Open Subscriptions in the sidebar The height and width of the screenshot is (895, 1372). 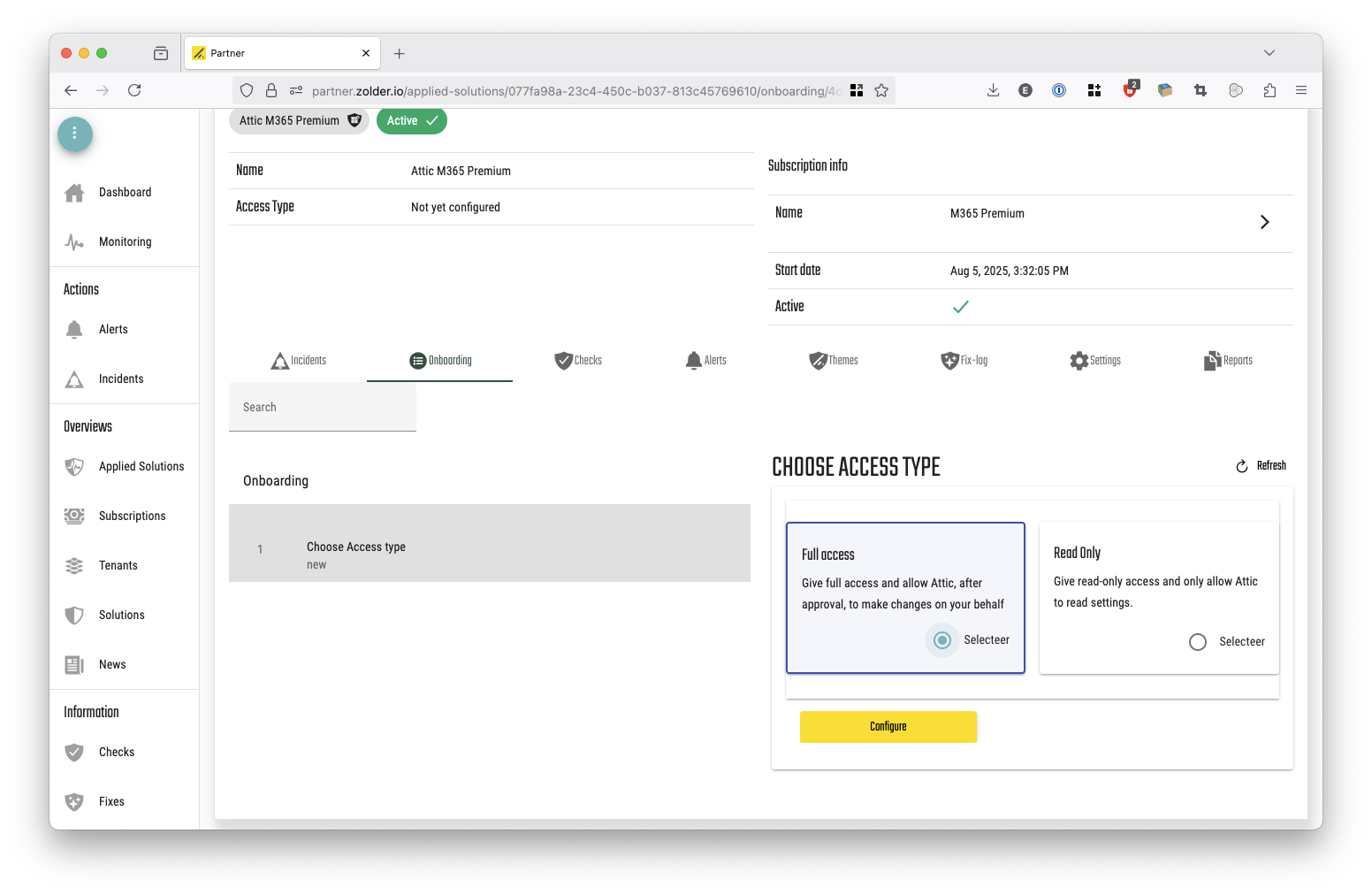pos(131,516)
